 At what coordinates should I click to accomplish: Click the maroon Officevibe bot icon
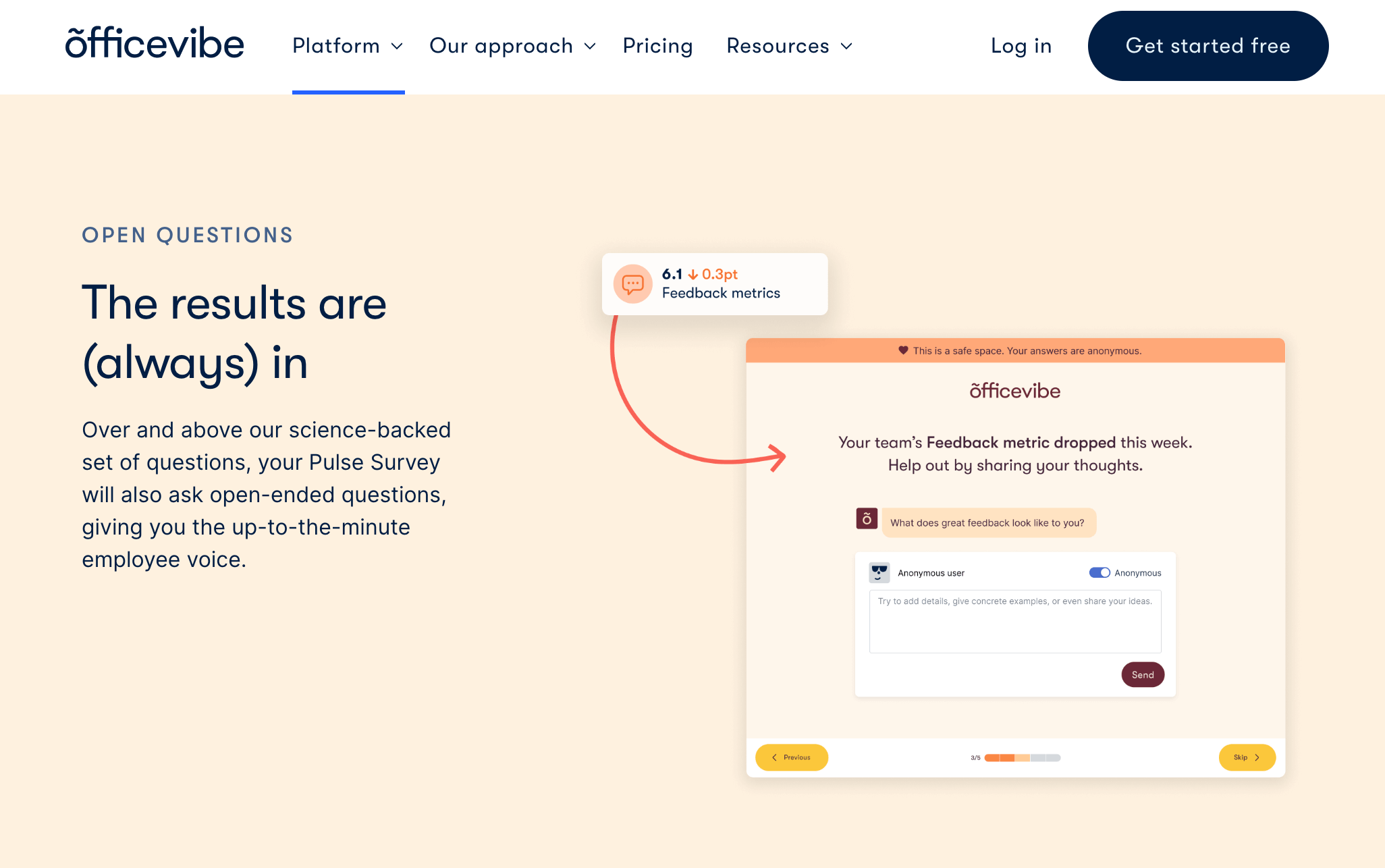867,519
